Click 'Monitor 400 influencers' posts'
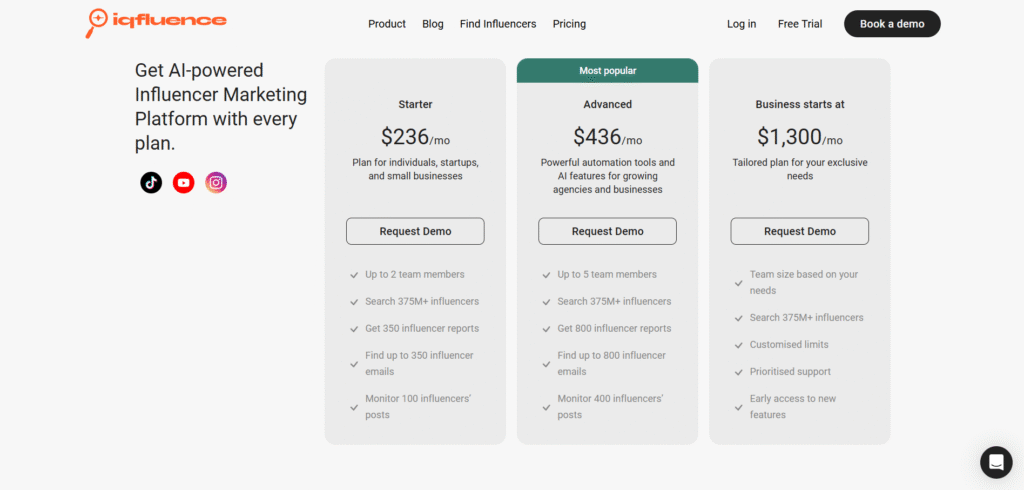The height and width of the screenshot is (490, 1024). (610, 406)
